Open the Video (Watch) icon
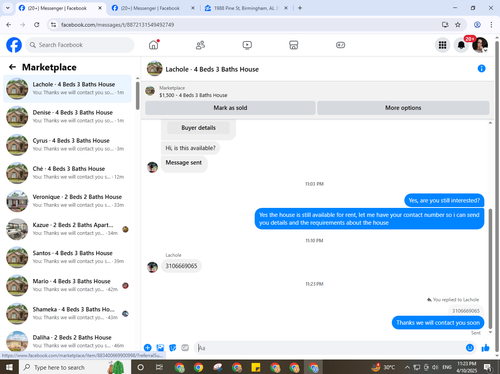The height and width of the screenshot is (374, 500). 247,45
